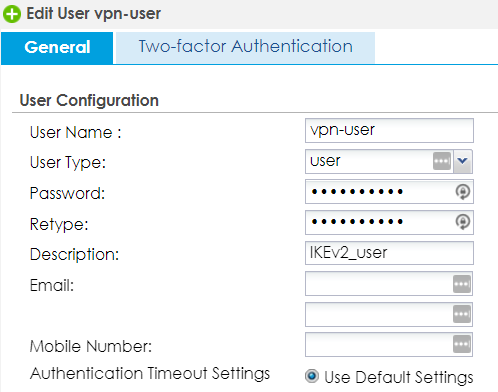Click the Mobile Number input field
This screenshot has height=392, width=498.
tap(389, 344)
